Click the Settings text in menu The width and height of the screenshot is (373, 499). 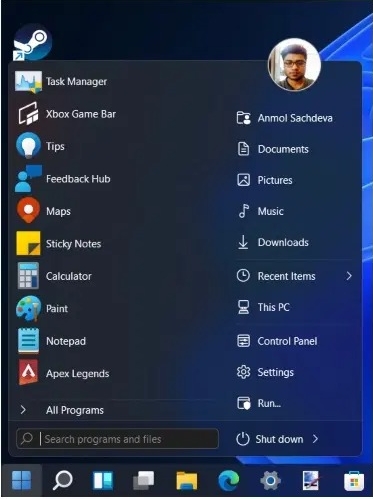point(275,372)
